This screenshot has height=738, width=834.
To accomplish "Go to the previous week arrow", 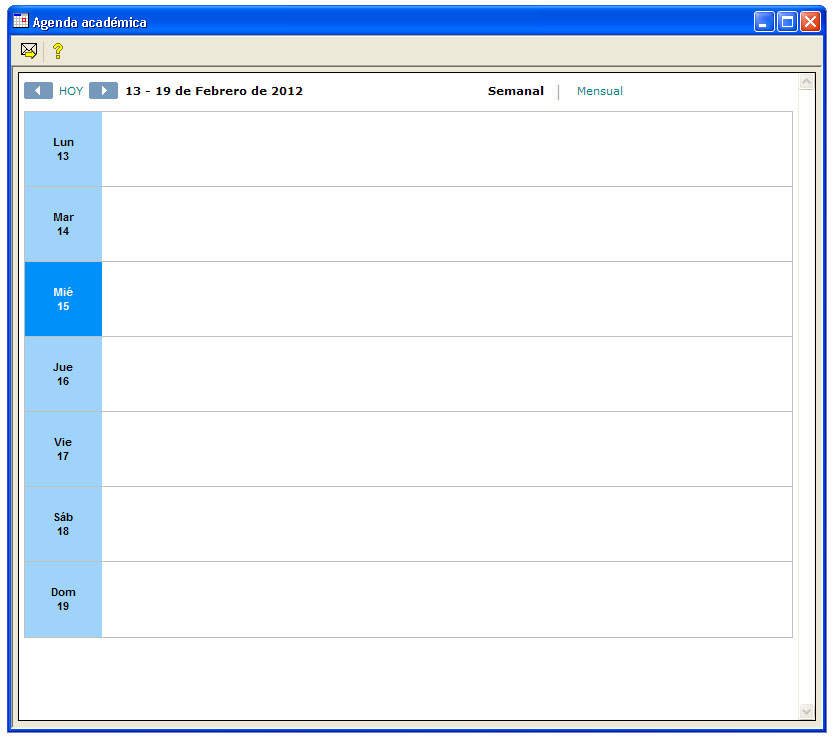I will pos(38,91).
